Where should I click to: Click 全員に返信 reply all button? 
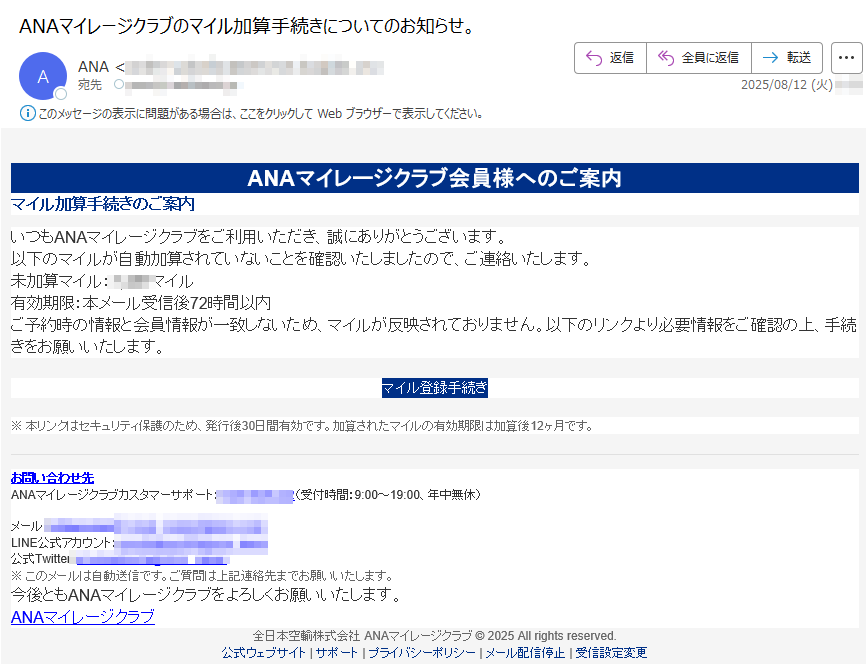pyautogui.click(x=699, y=57)
